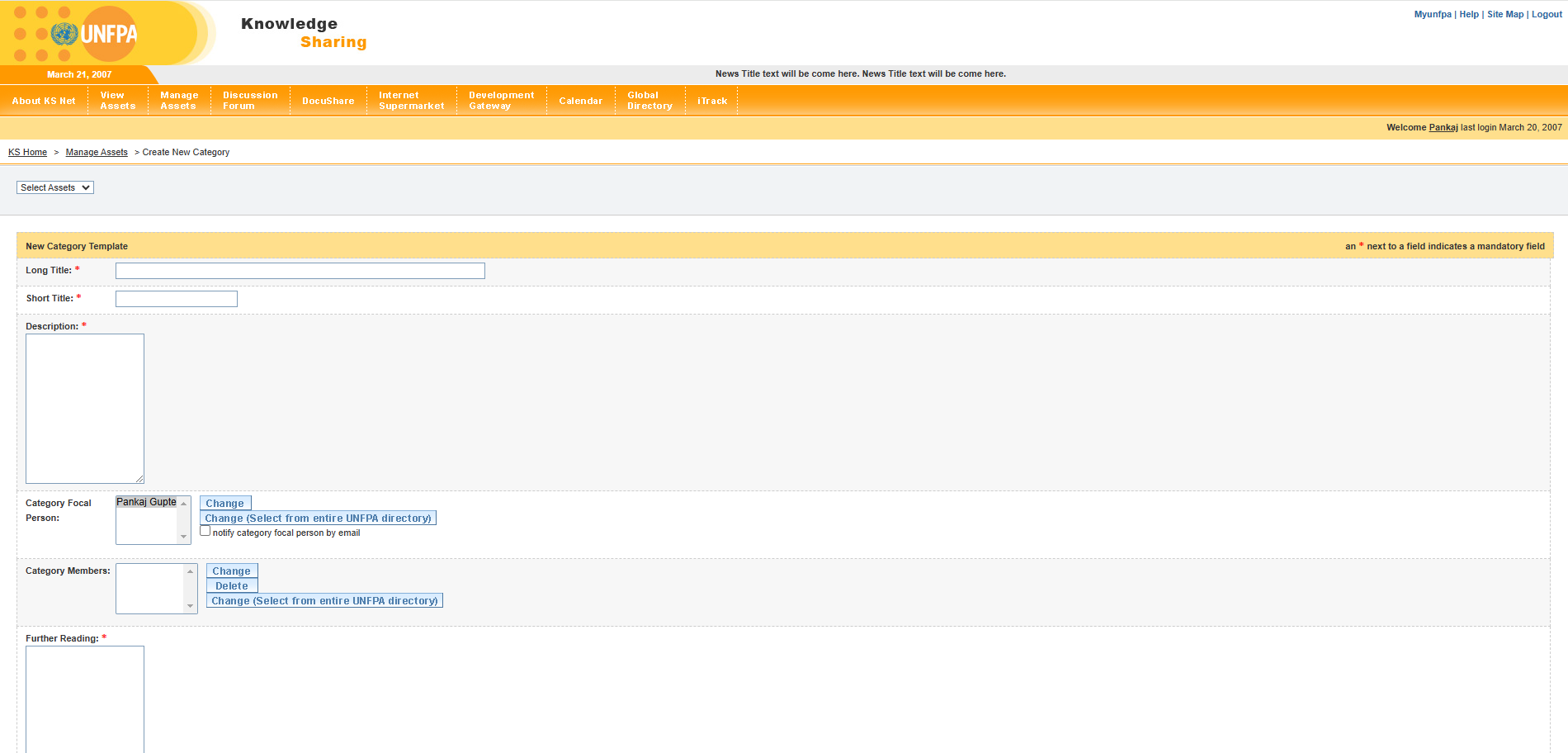Image resolution: width=1568 pixels, height=753 pixels.
Task: Focus the Short Title text box
Action: [x=176, y=299]
